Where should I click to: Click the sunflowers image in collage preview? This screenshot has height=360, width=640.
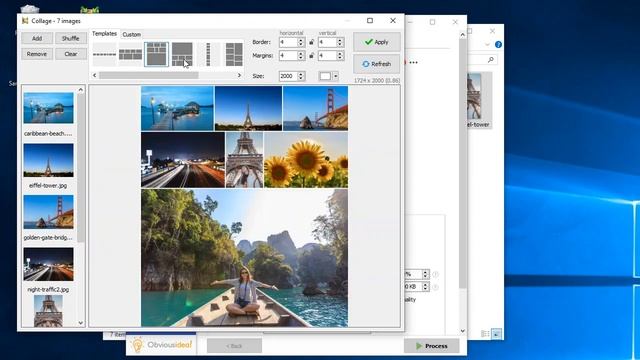(x=306, y=160)
